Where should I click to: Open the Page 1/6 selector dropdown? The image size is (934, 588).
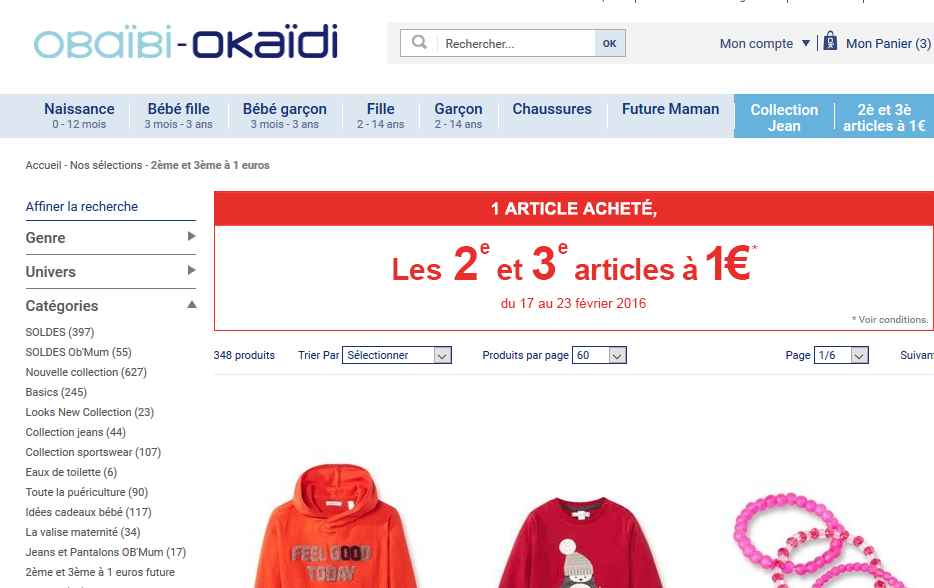(841, 355)
